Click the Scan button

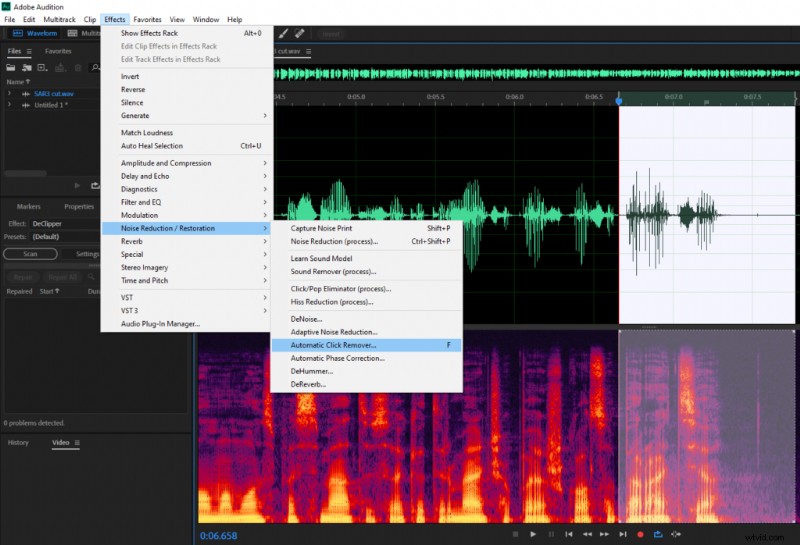click(30, 254)
